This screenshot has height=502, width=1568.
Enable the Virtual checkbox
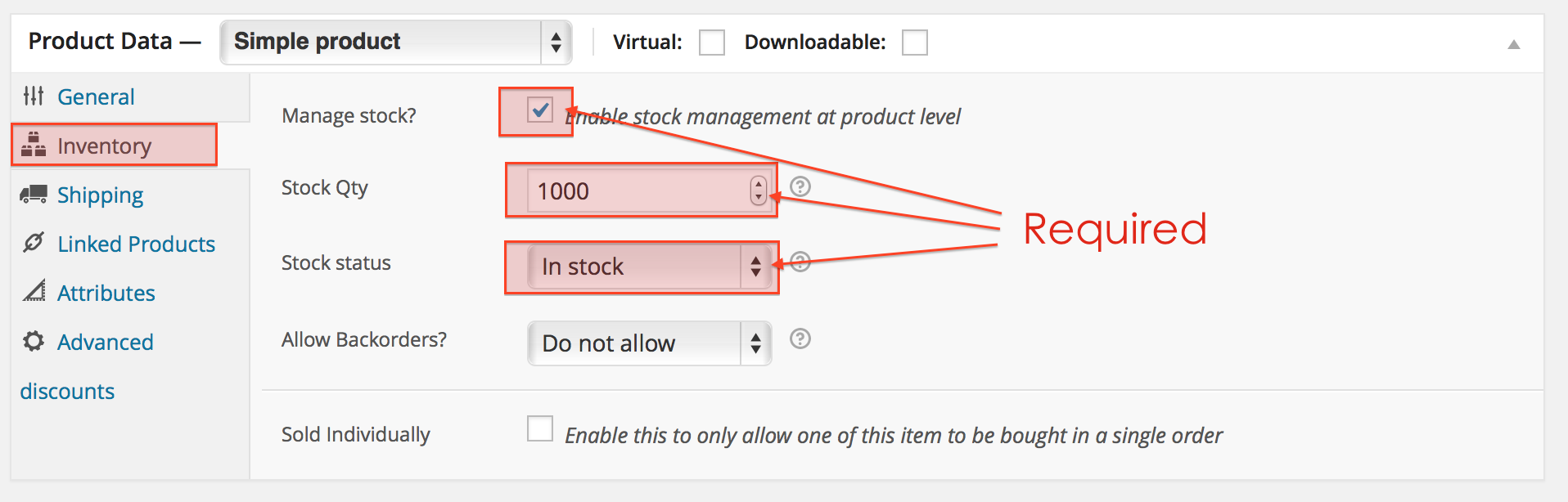(x=712, y=43)
